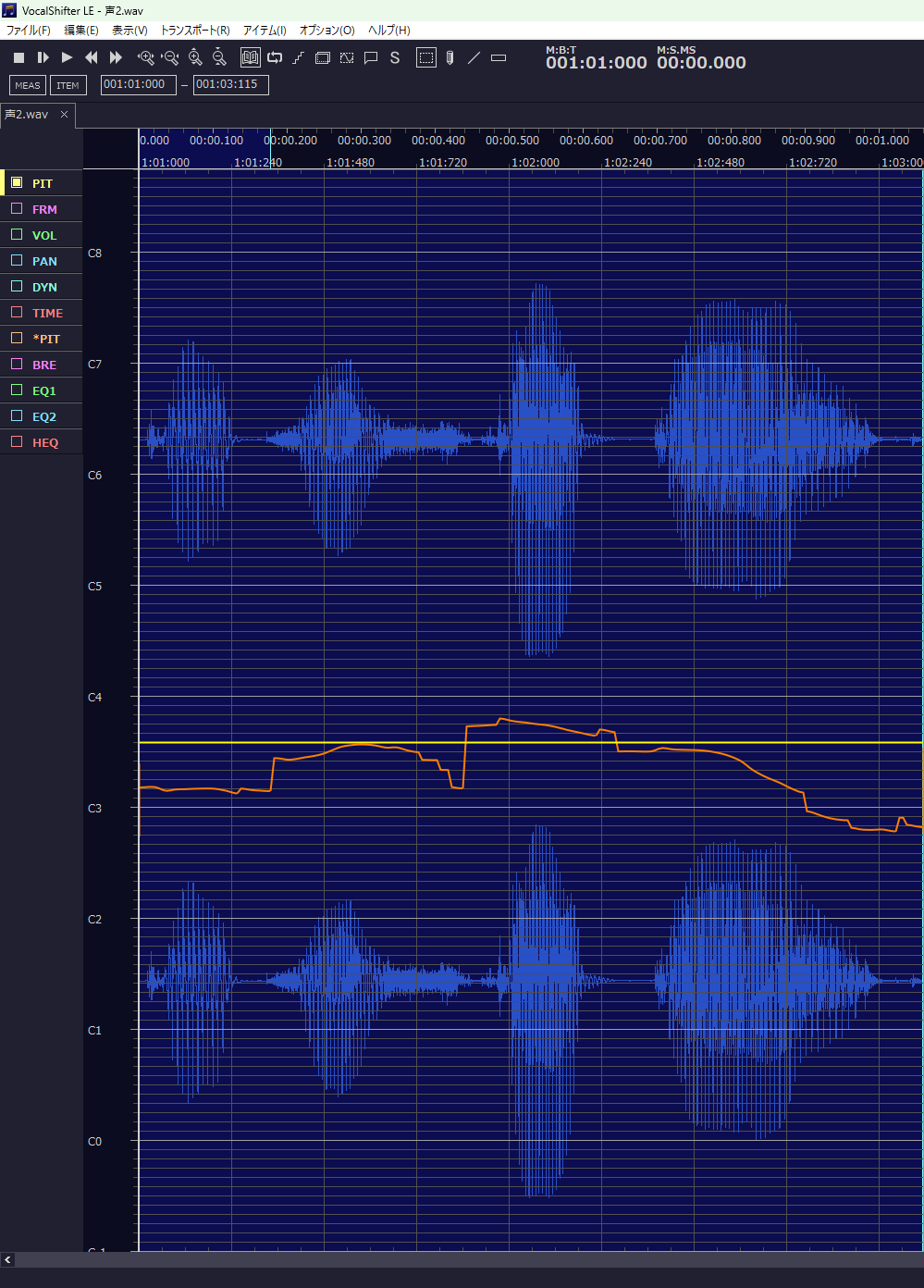924x1288 pixels.
Task: Enable the FRM parameter checkbox
Action: coord(17,209)
